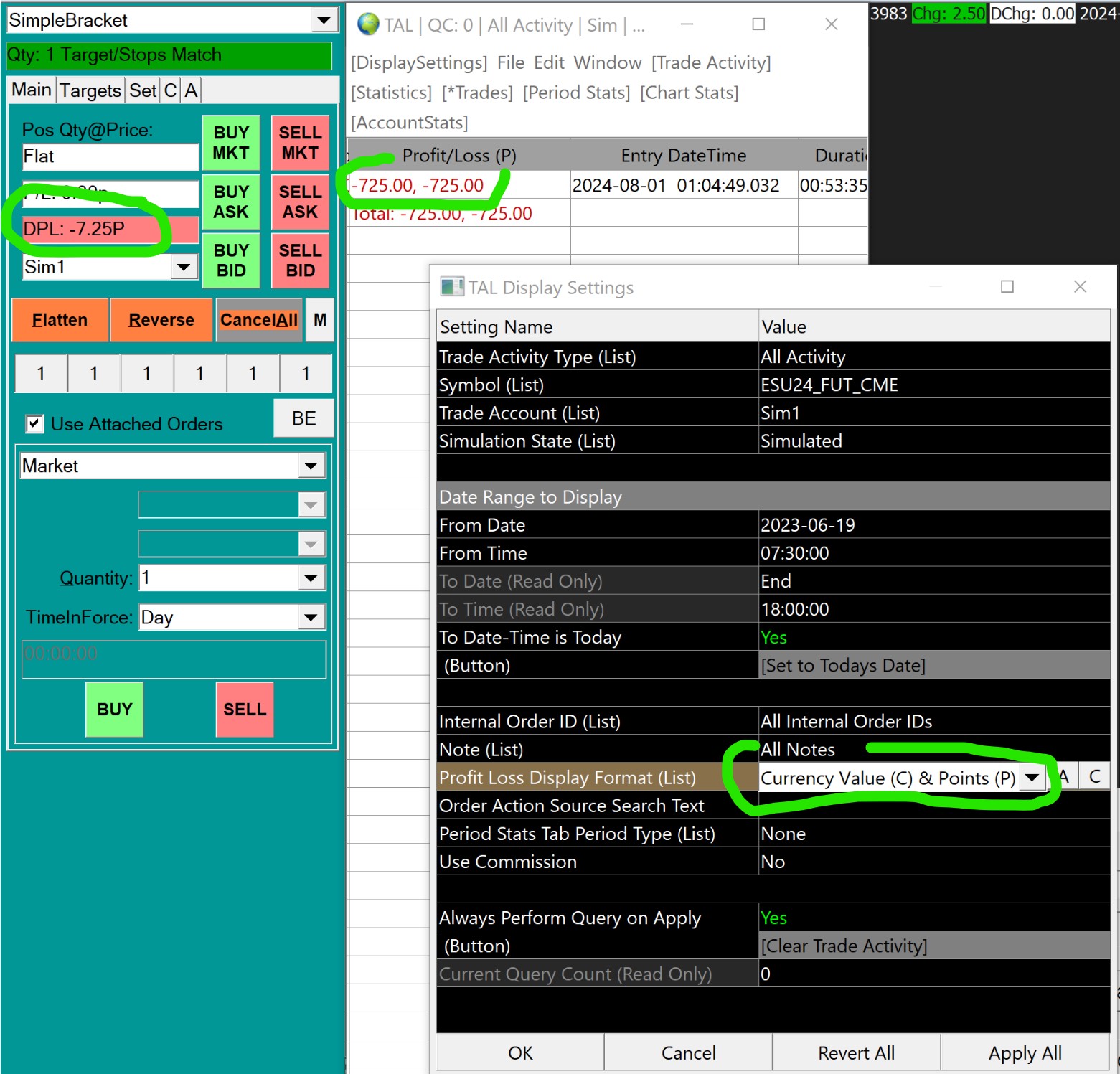This screenshot has height=1074, width=1120.
Task: Click the TAL window globe icon
Action: pyautogui.click(x=368, y=24)
